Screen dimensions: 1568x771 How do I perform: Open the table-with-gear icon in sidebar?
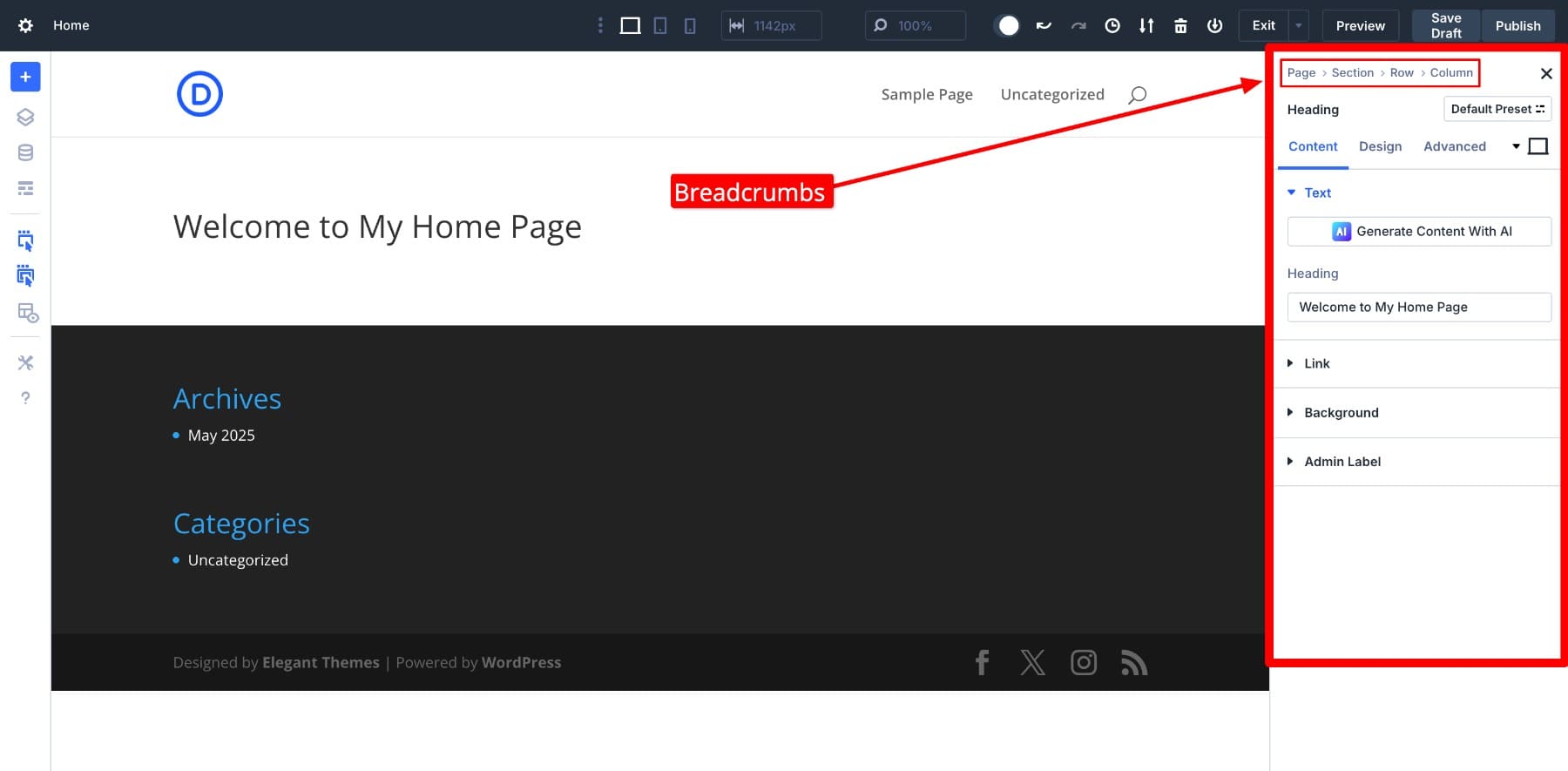(x=27, y=312)
